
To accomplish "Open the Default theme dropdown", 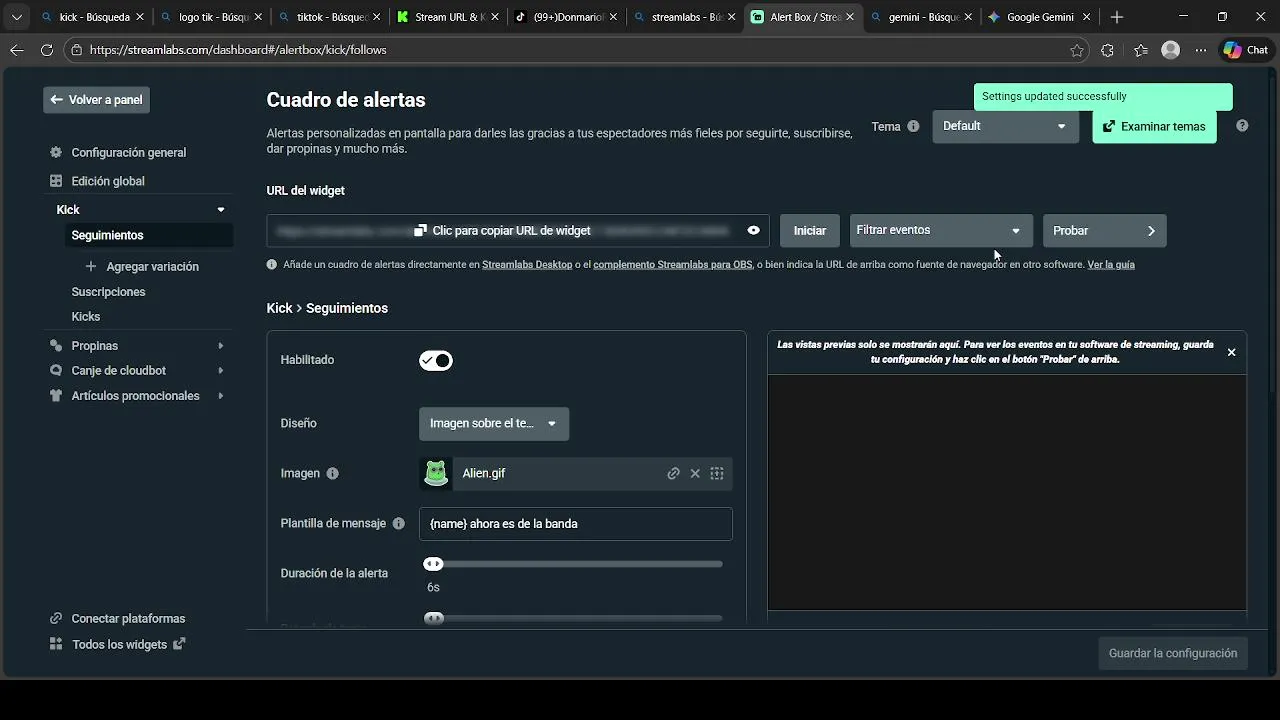I will tap(1005, 127).
